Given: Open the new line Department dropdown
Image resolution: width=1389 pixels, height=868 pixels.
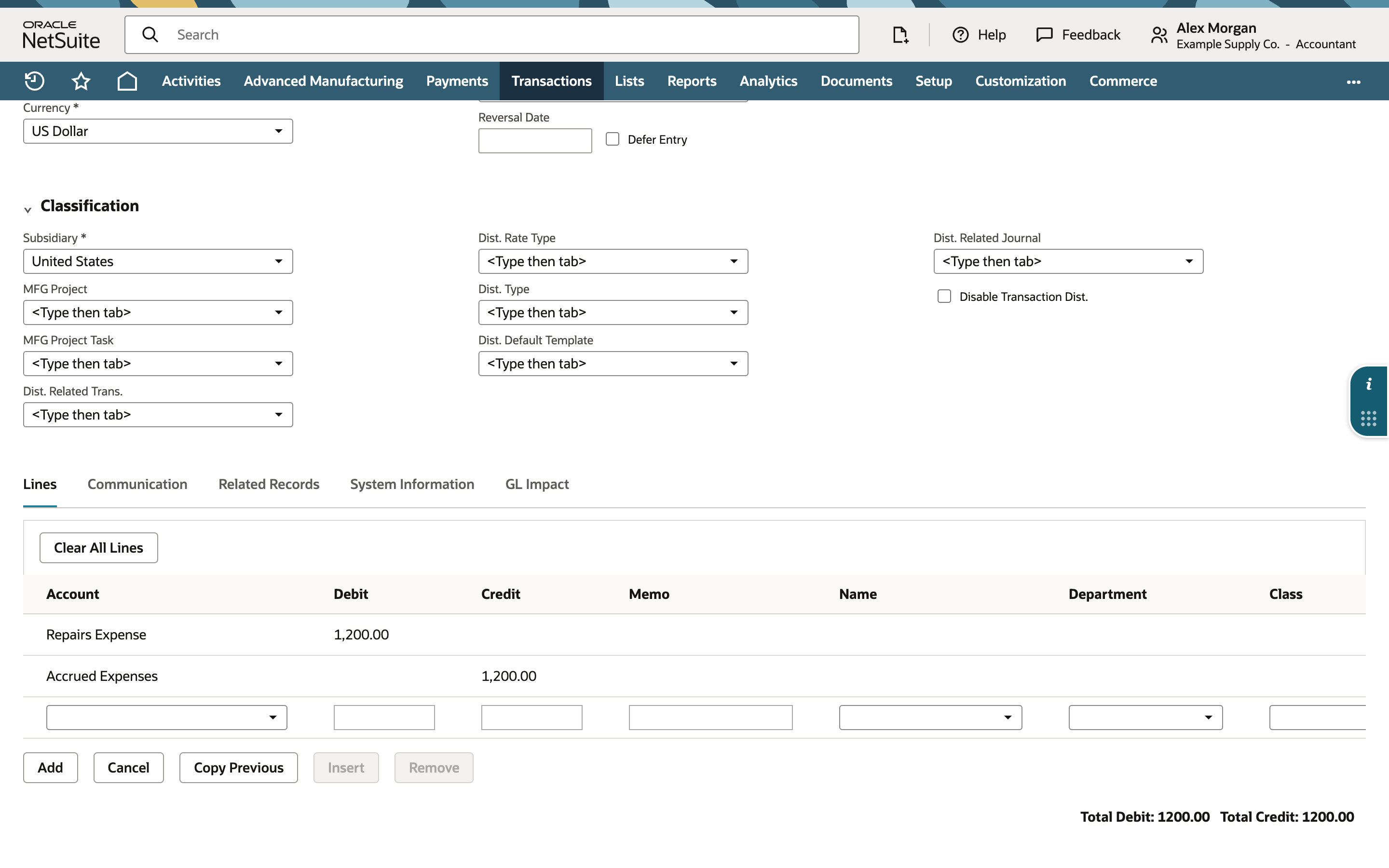Looking at the screenshot, I should click(1145, 718).
